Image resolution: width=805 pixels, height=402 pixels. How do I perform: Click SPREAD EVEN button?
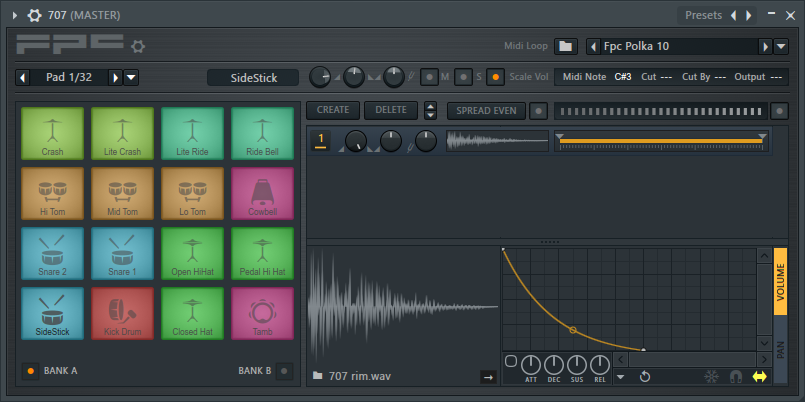point(486,111)
